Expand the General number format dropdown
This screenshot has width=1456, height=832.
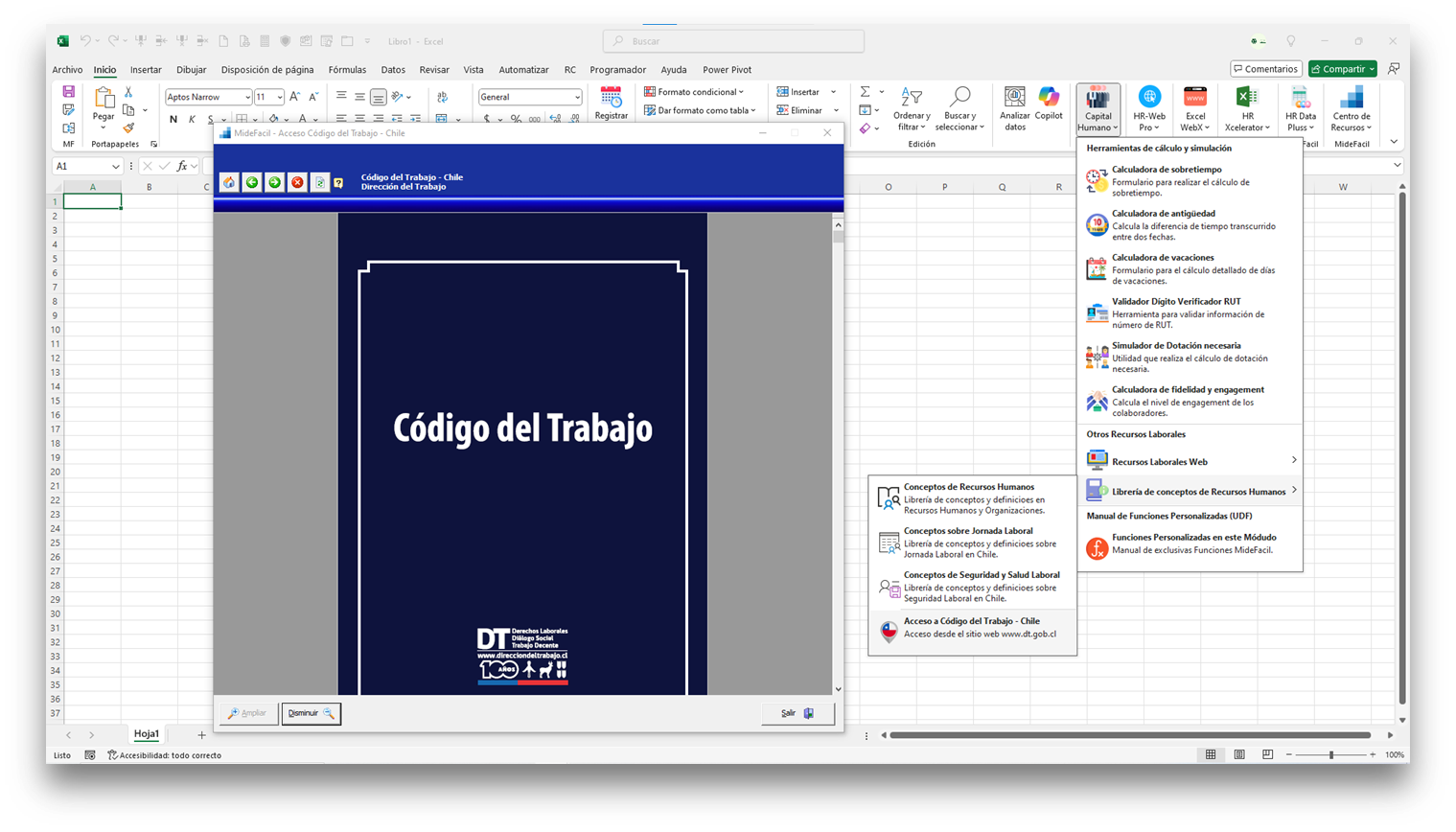(577, 97)
